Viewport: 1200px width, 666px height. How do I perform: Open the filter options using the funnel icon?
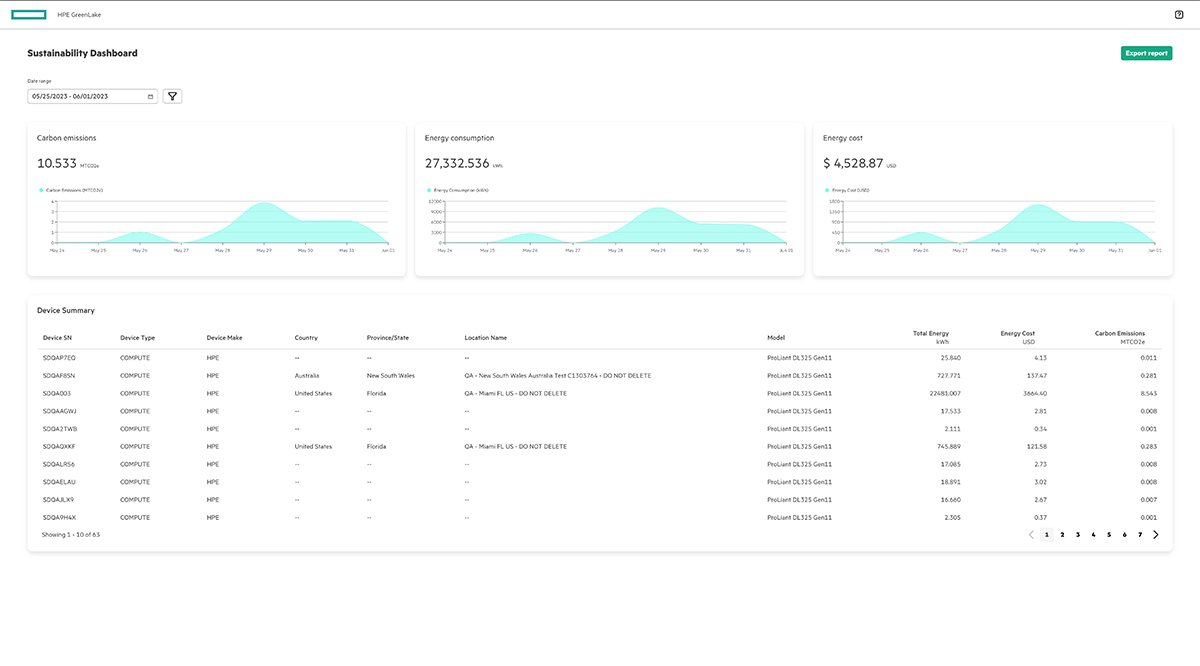[171, 95]
